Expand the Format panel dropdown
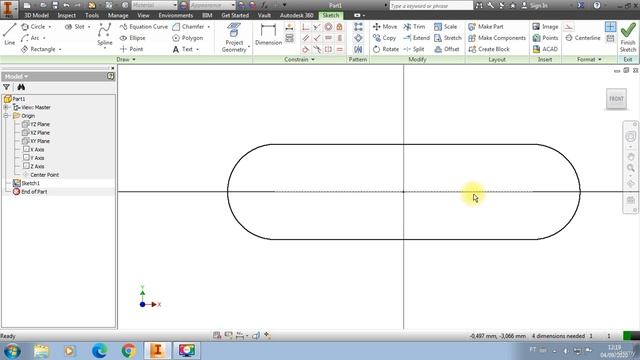The width and height of the screenshot is (640, 360). (x=589, y=60)
